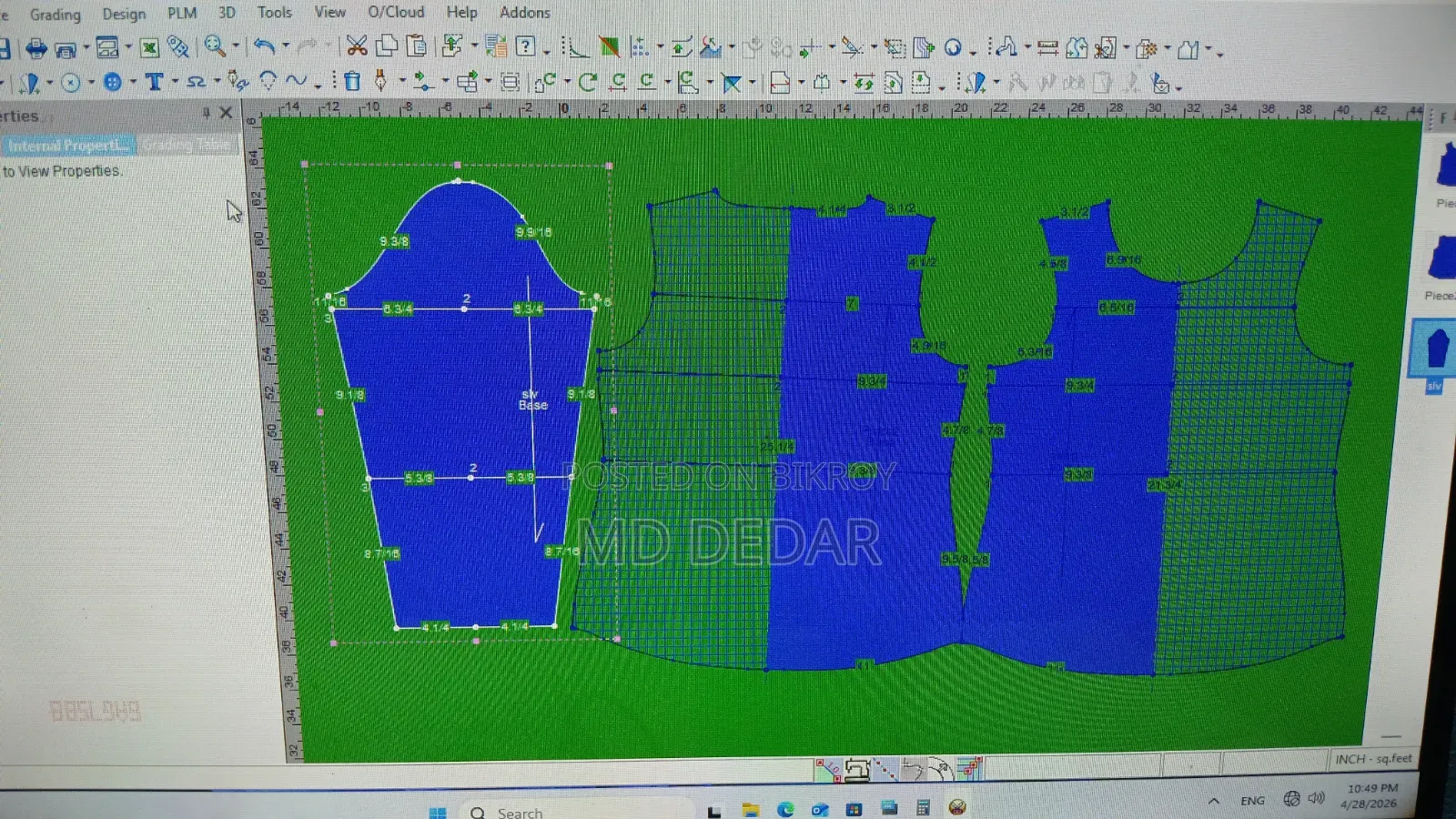
Task: Undo the last action
Action: (264, 45)
